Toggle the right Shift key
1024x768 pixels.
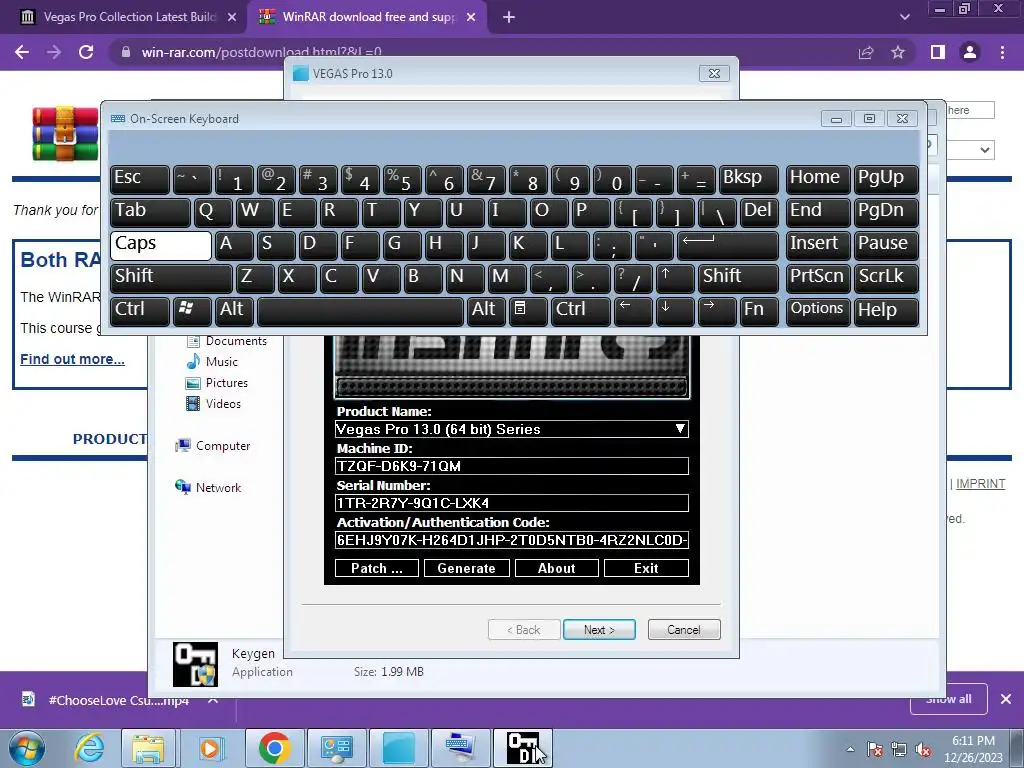tap(738, 278)
